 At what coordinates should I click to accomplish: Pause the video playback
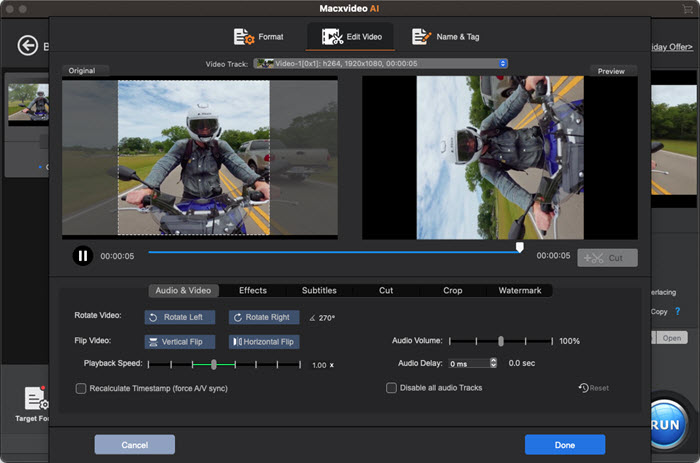[x=83, y=256]
